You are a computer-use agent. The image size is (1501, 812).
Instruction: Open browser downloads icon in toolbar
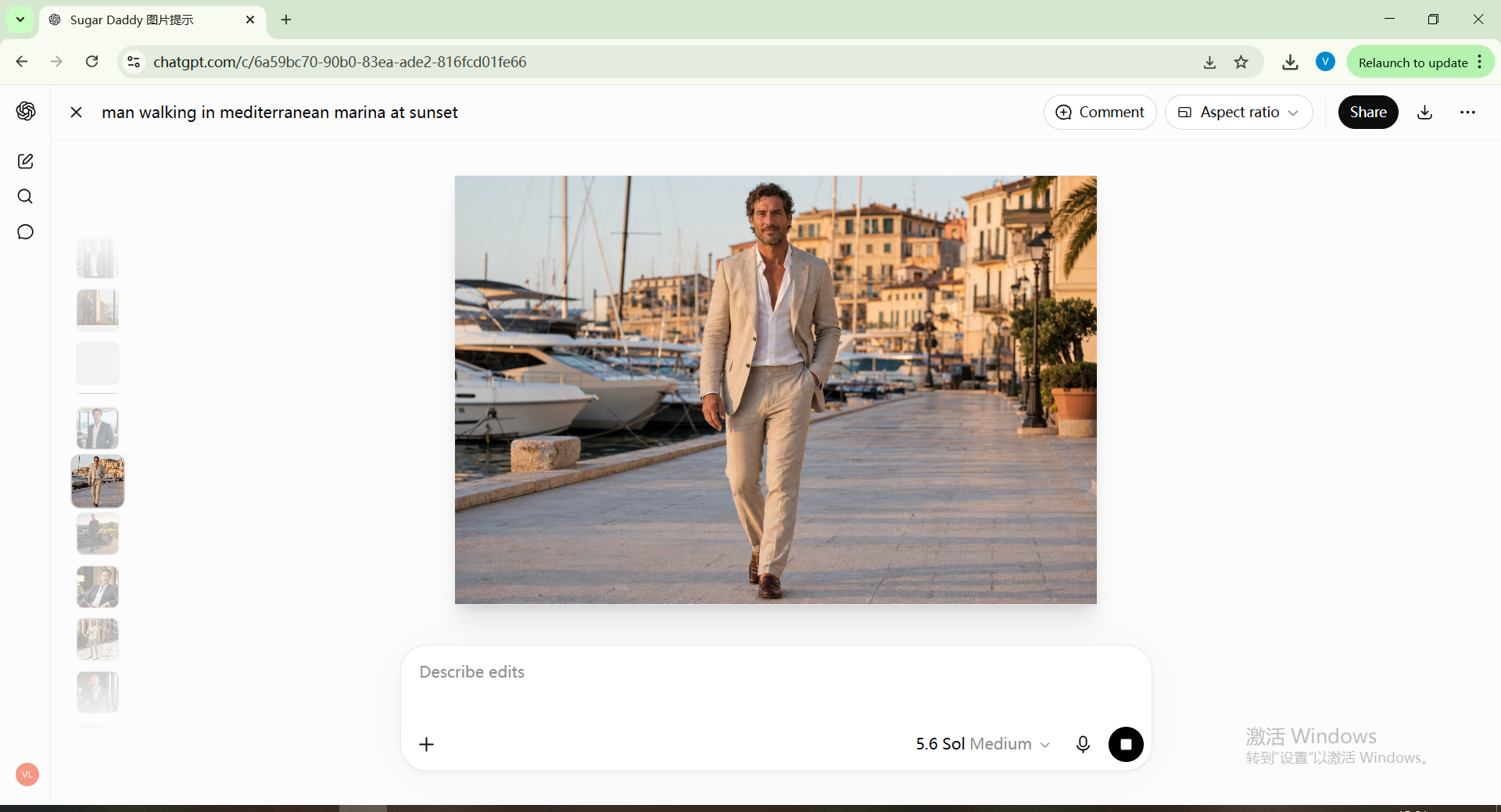1290,62
